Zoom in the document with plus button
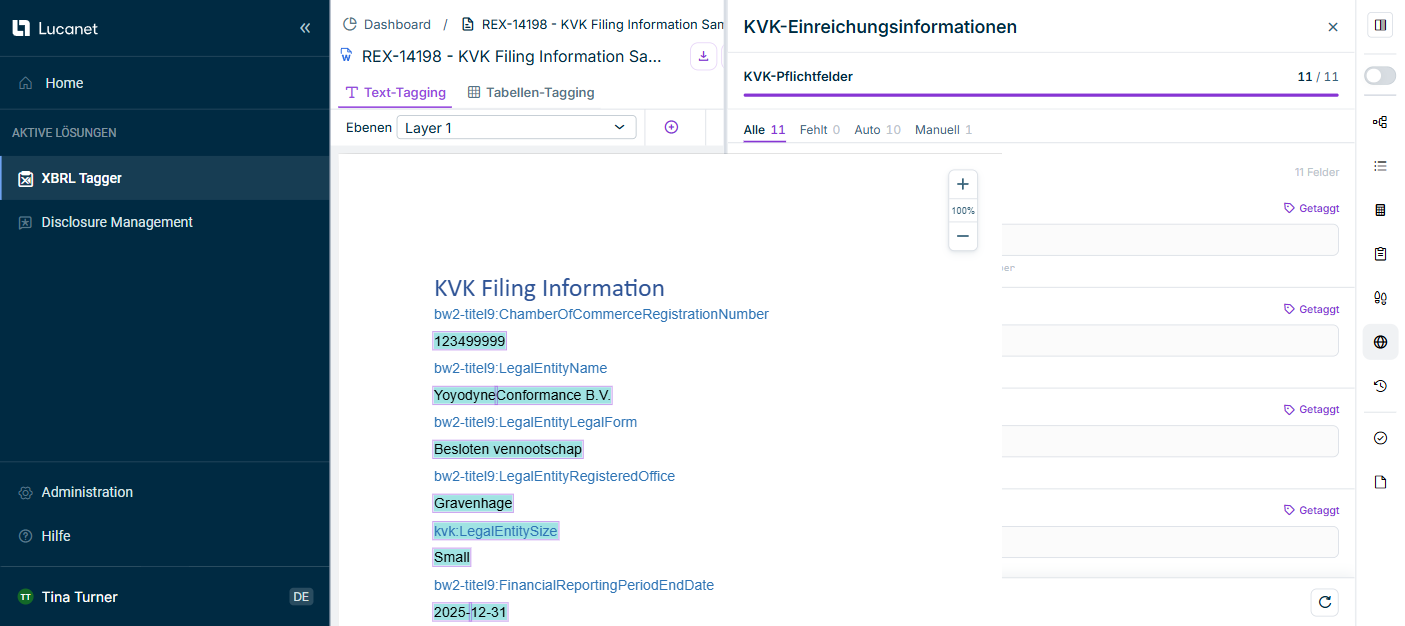This screenshot has height=626, width=1405. pos(963,184)
